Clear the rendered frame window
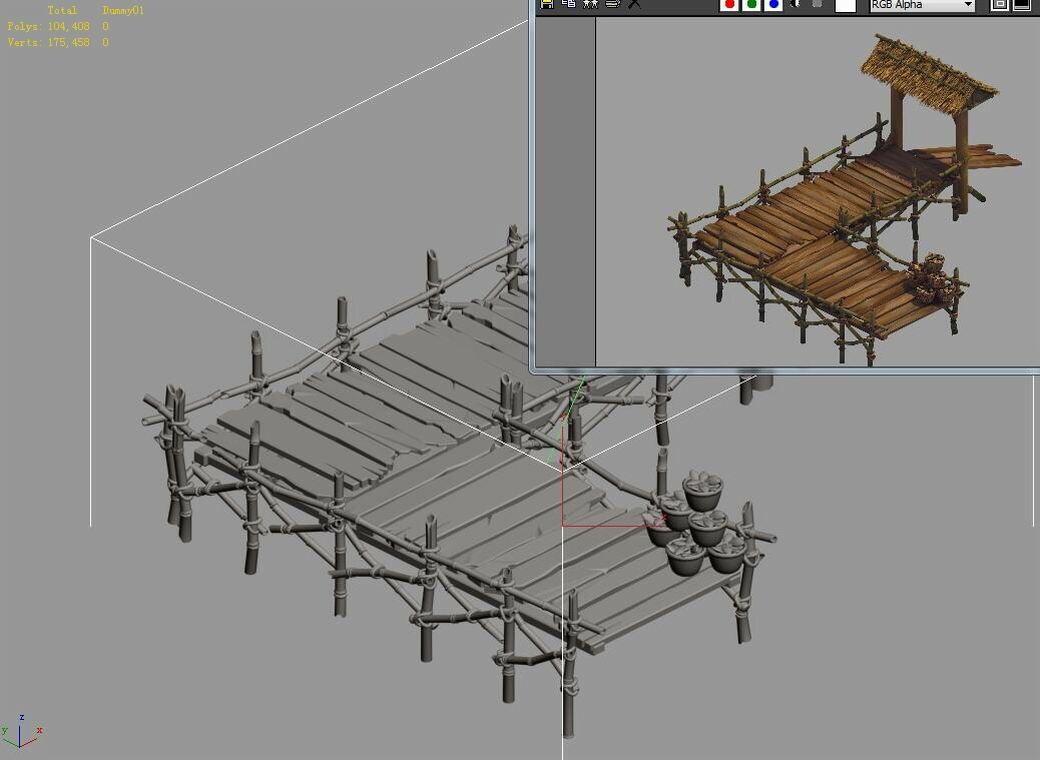Viewport: 1040px width, 760px height. (636, 5)
